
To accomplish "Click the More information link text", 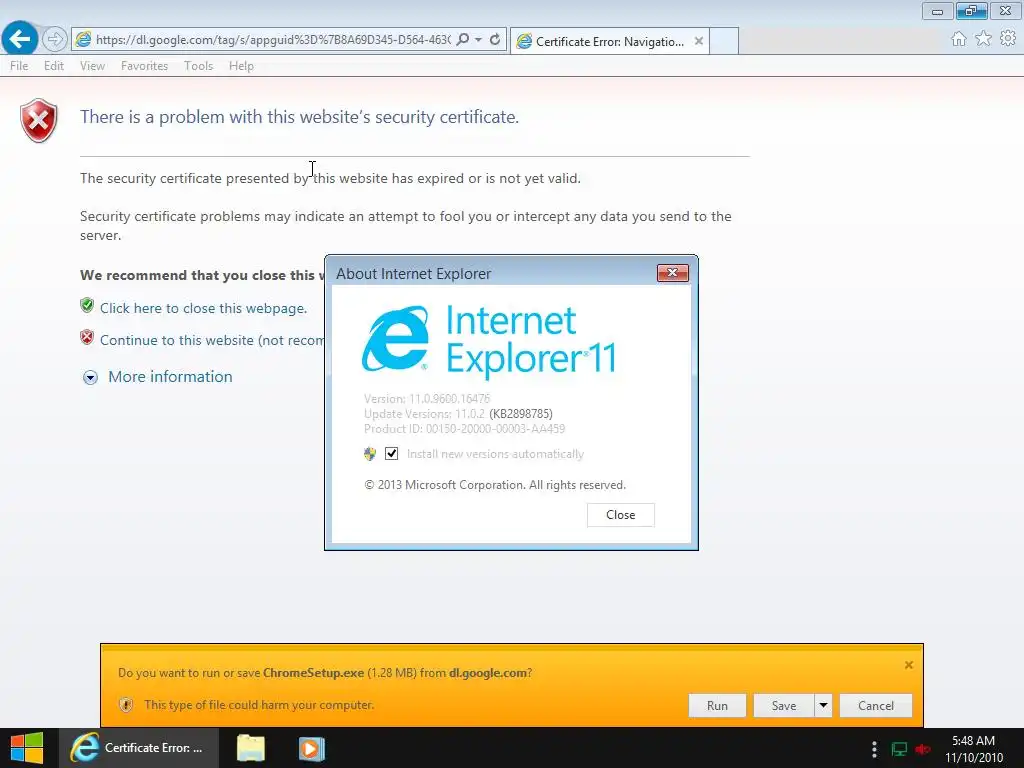I will (x=170, y=377).
